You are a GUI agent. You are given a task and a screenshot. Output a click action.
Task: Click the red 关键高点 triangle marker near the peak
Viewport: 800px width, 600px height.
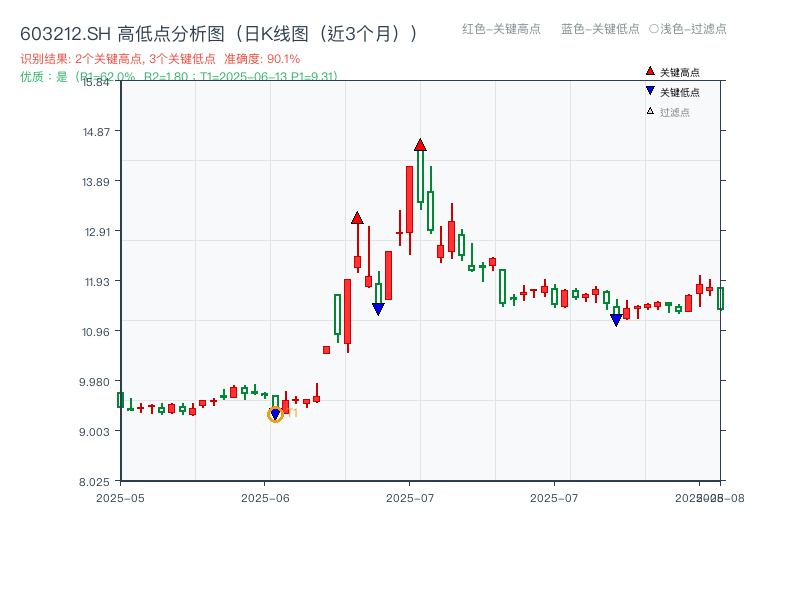(419, 145)
